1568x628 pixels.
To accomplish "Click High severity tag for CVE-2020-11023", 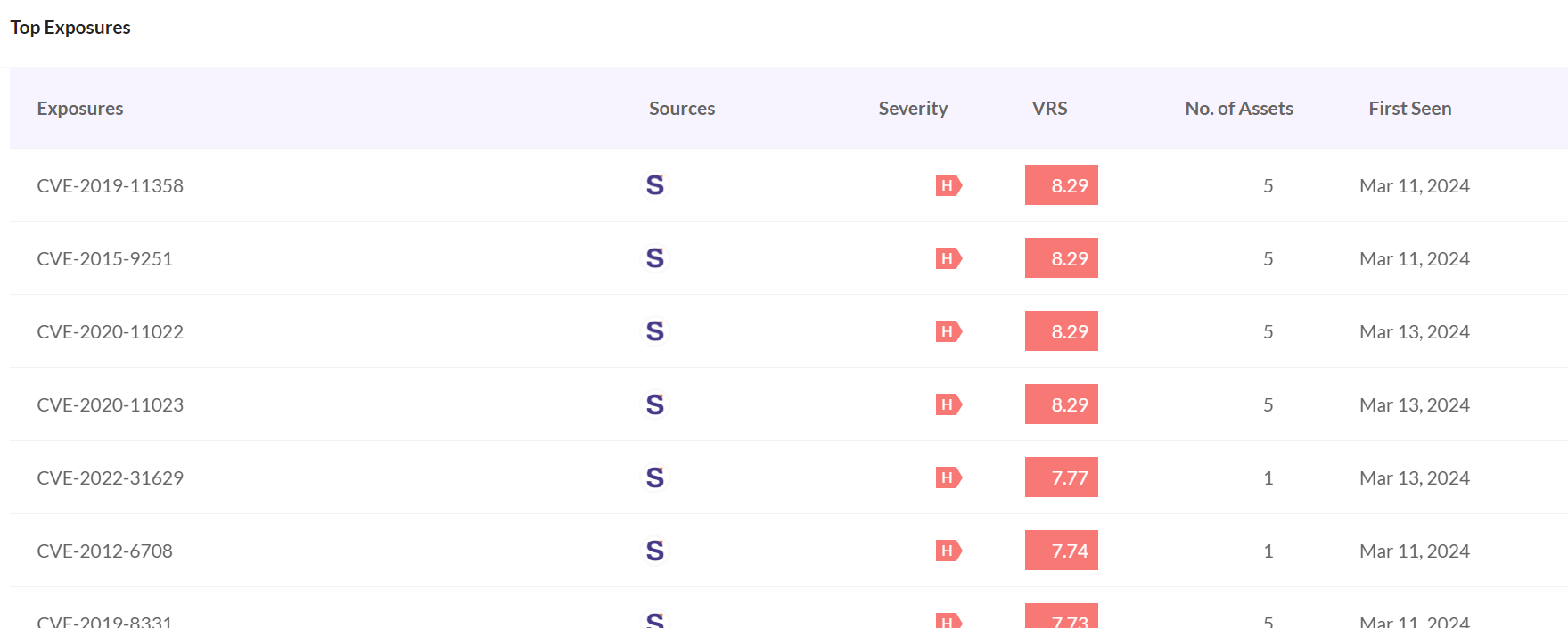I will click(948, 404).
